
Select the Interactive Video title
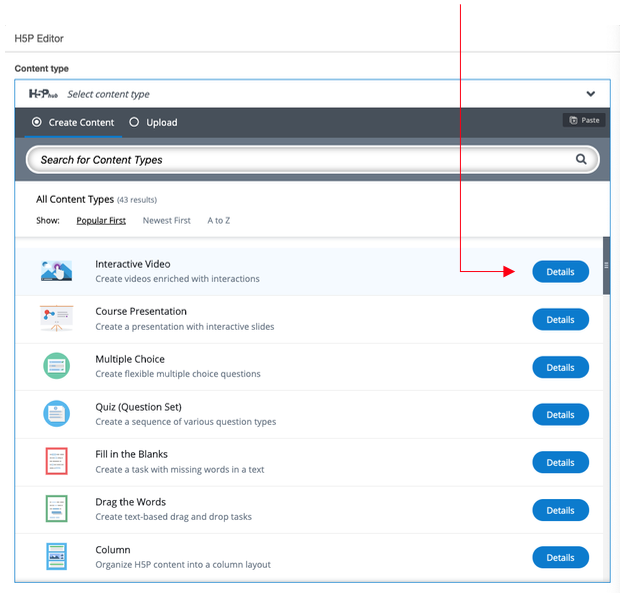[133, 264]
